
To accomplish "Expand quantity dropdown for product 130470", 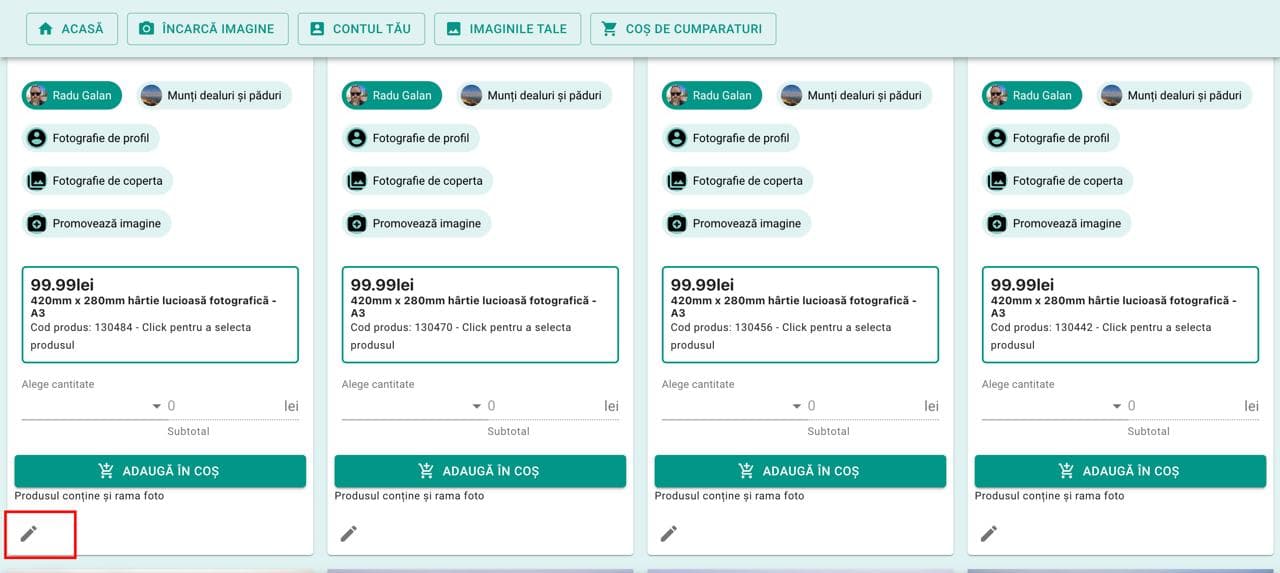I will [x=477, y=406].
